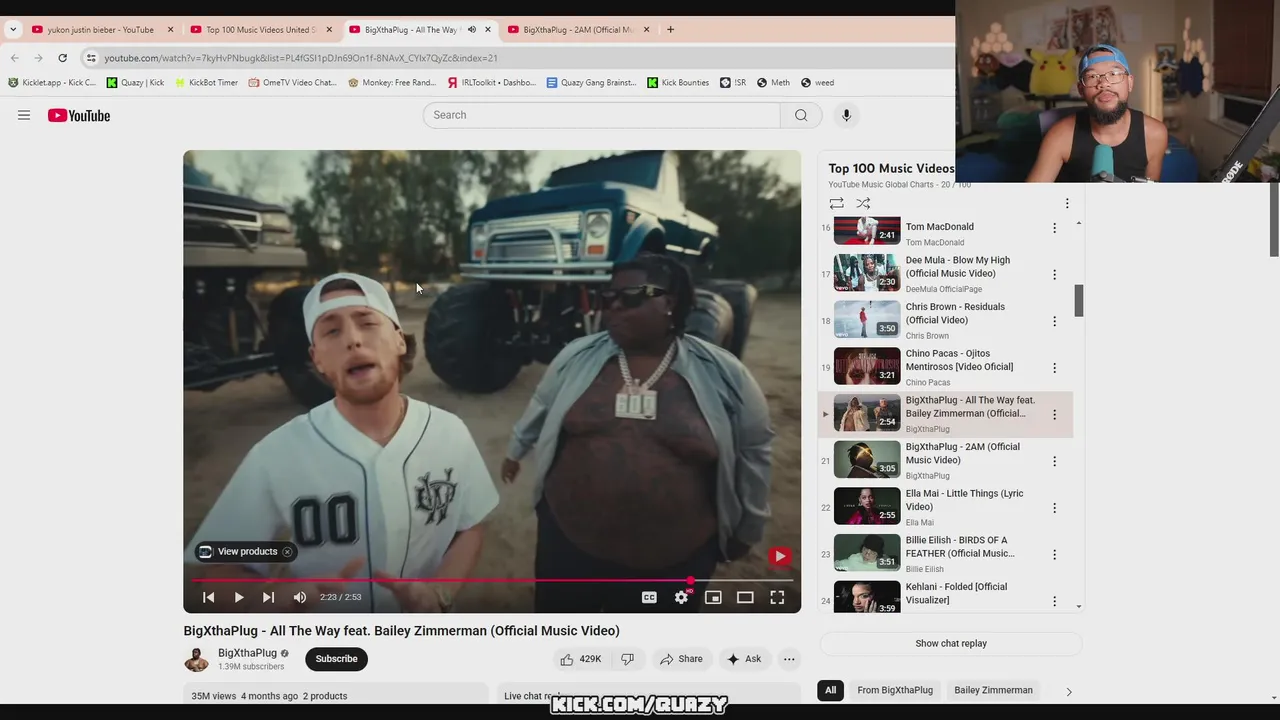
Task: Play Dee Mula Blow My High thumbnail
Action: pos(867,272)
